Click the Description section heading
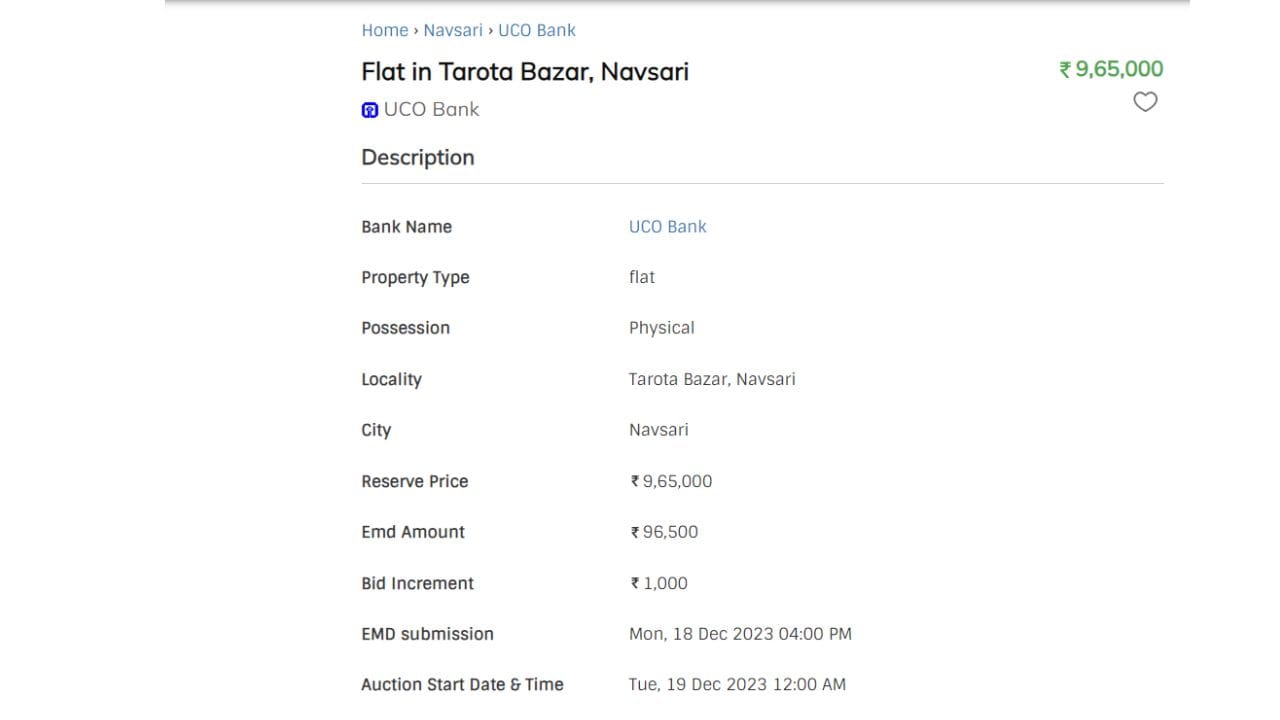The width and height of the screenshot is (1280, 720). (418, 158)
